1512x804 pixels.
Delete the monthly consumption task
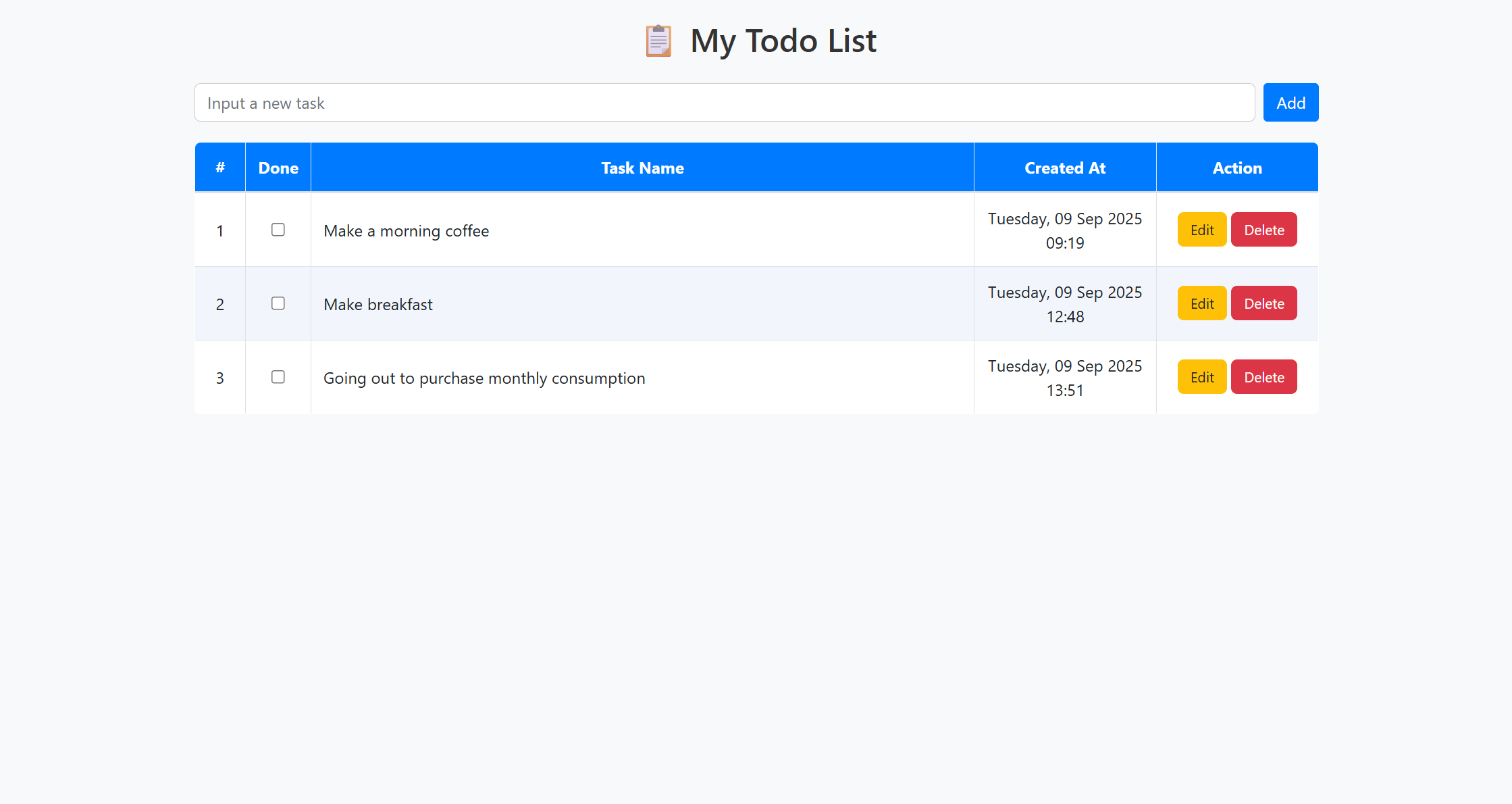point(1263,376)
